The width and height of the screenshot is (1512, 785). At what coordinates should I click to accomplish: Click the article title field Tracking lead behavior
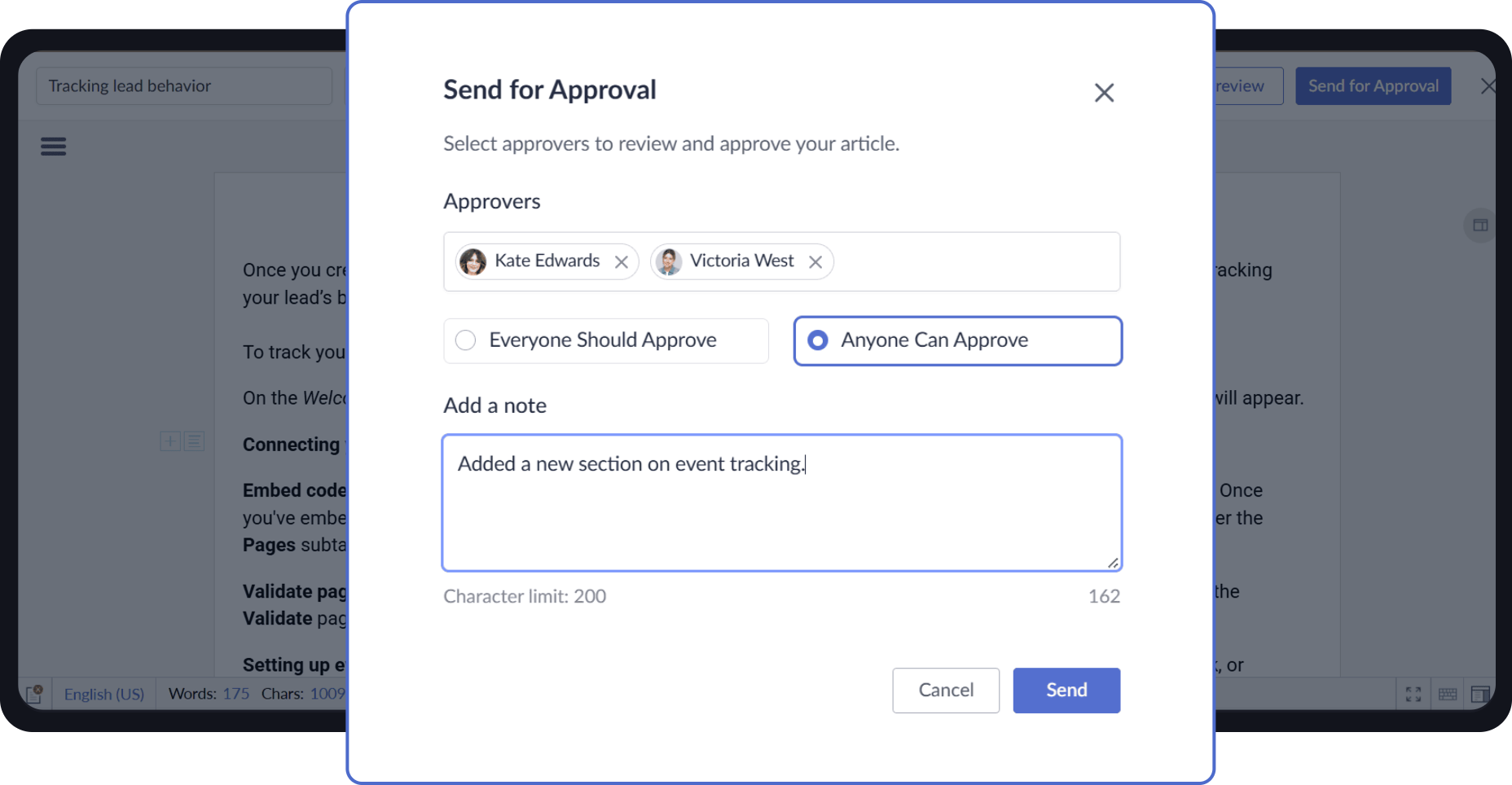[x=183, y=86]
